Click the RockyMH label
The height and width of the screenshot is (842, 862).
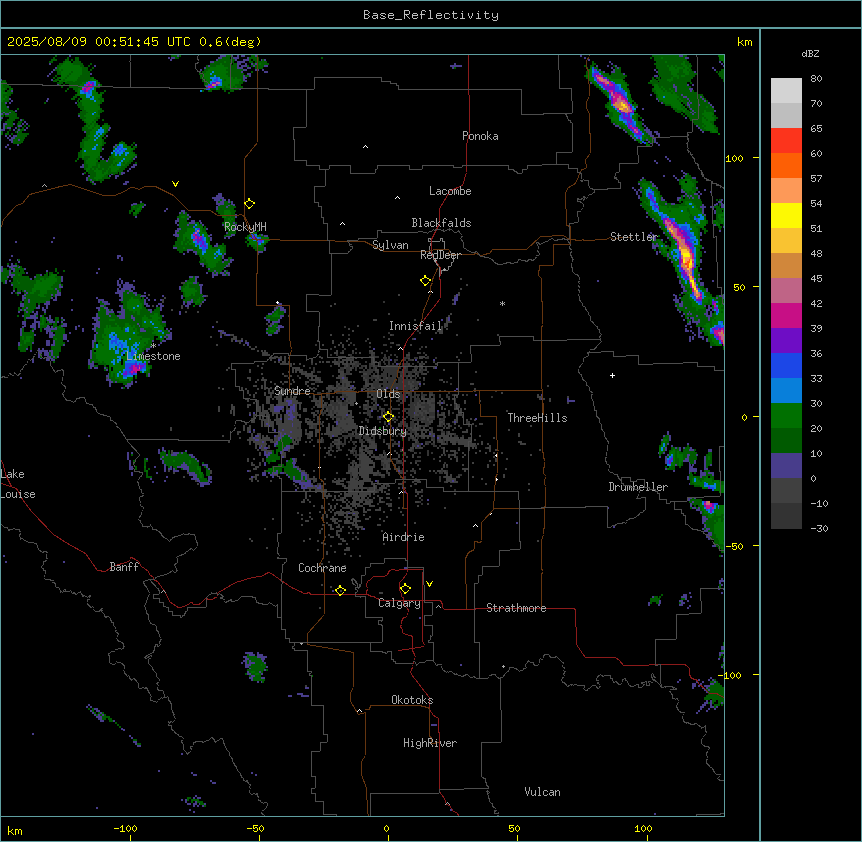point(245,227)
